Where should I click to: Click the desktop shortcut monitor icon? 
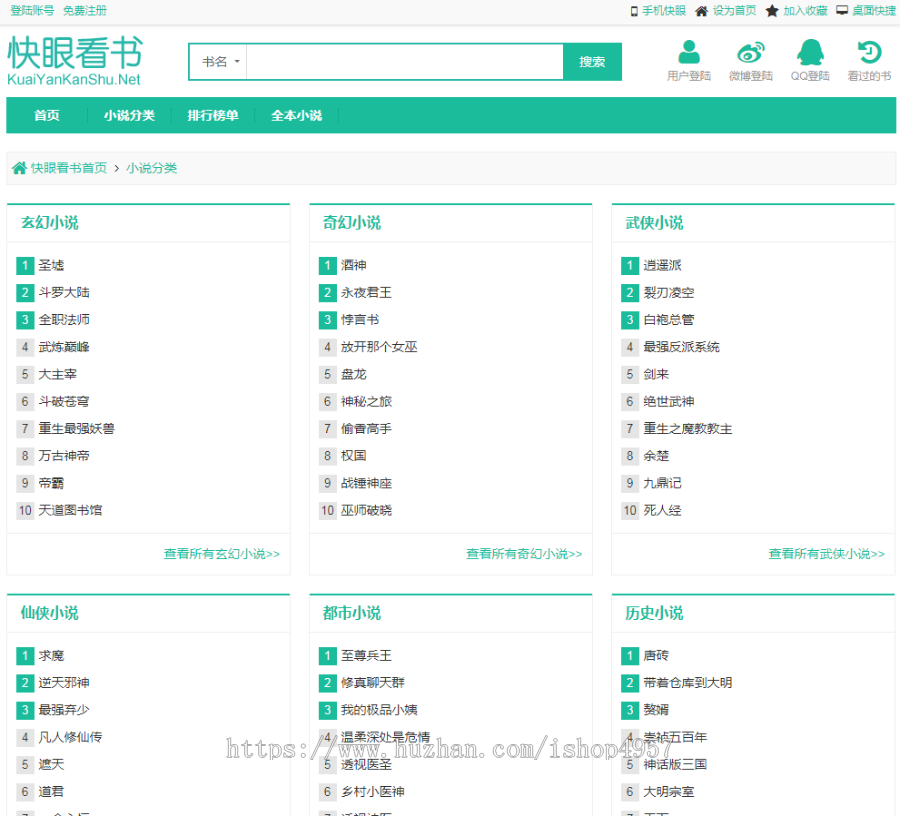[841, 10]
